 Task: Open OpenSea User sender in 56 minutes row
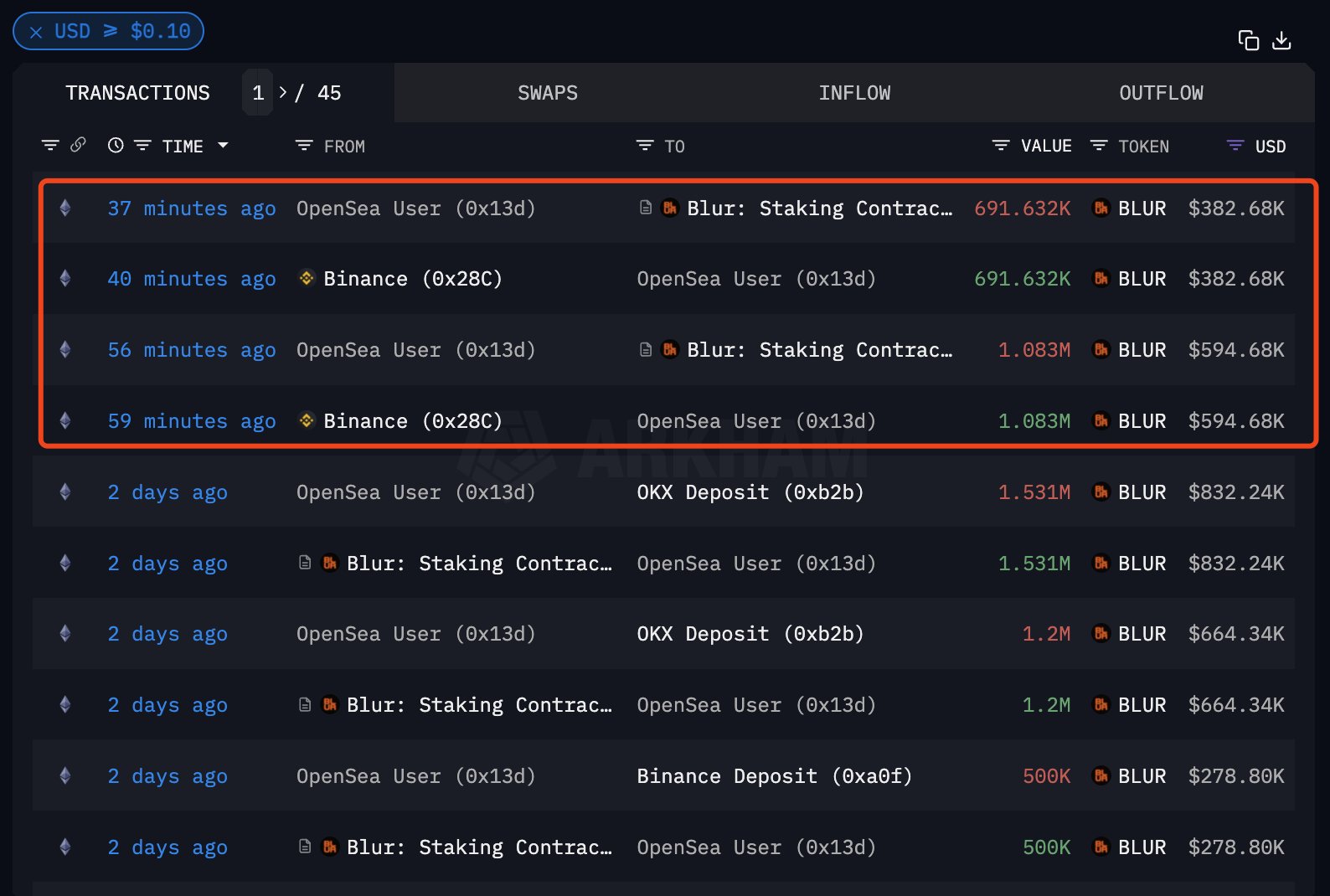[x=415, y=350]
